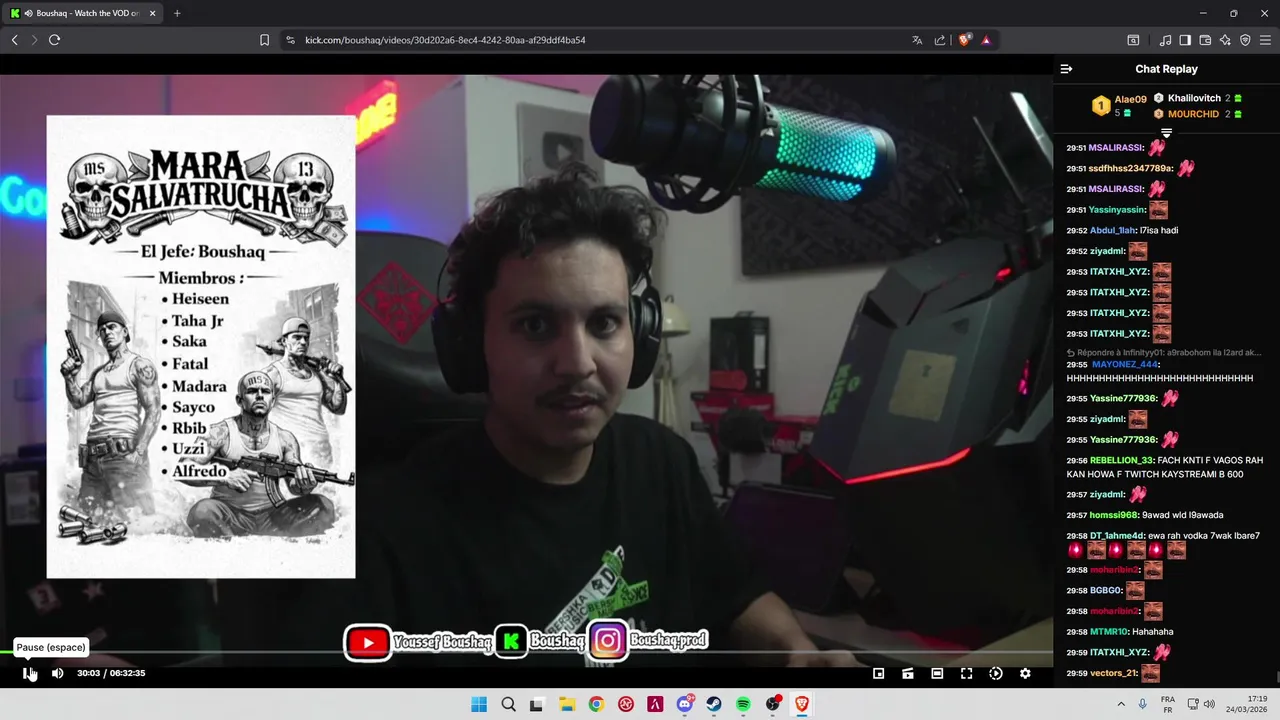
Task: Open system volume control in tray
Action: coord(1207,704)
